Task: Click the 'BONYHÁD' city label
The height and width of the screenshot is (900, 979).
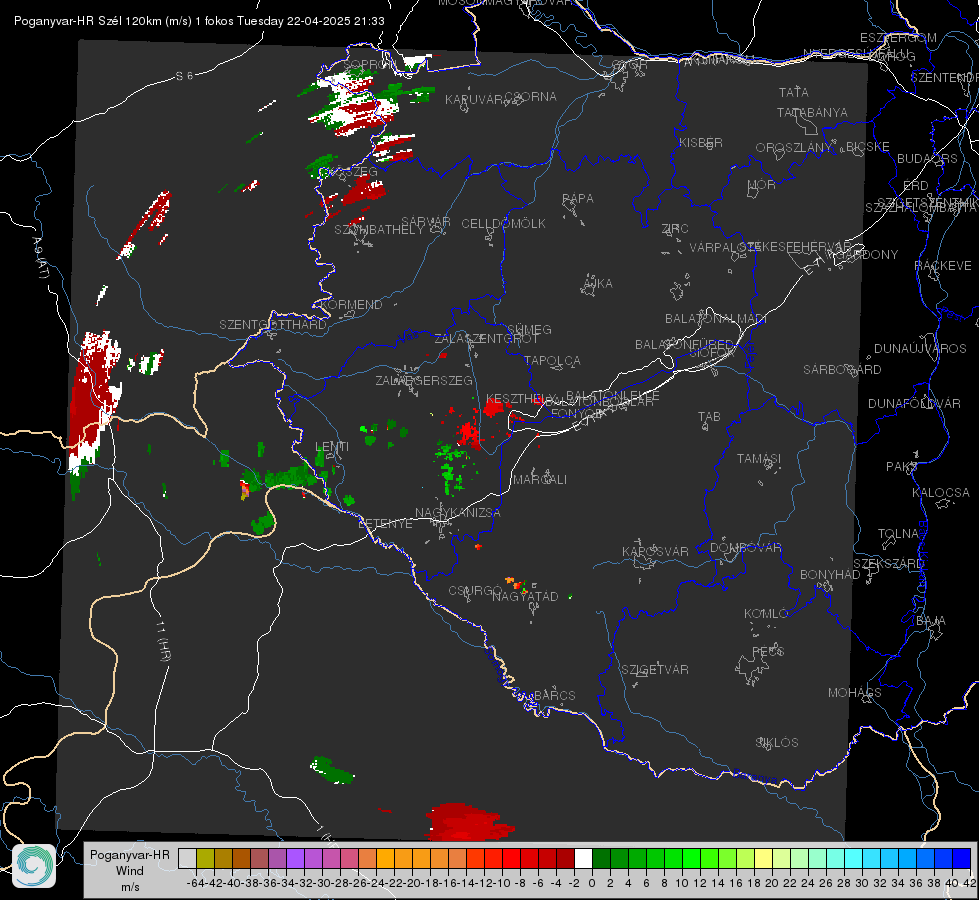Action: click(x=830, y=575)
